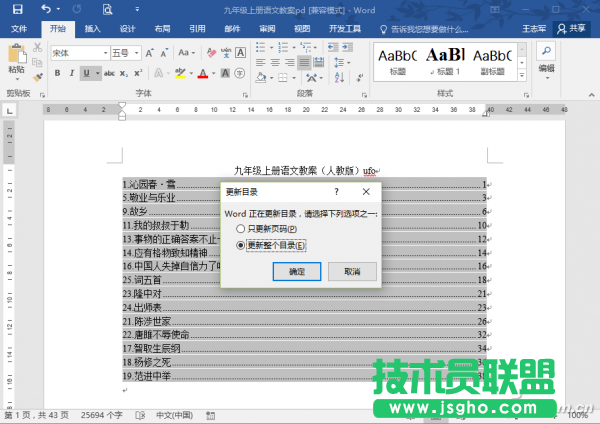
Task: Open the print preview icon in quick access
Action: [108, 9]
